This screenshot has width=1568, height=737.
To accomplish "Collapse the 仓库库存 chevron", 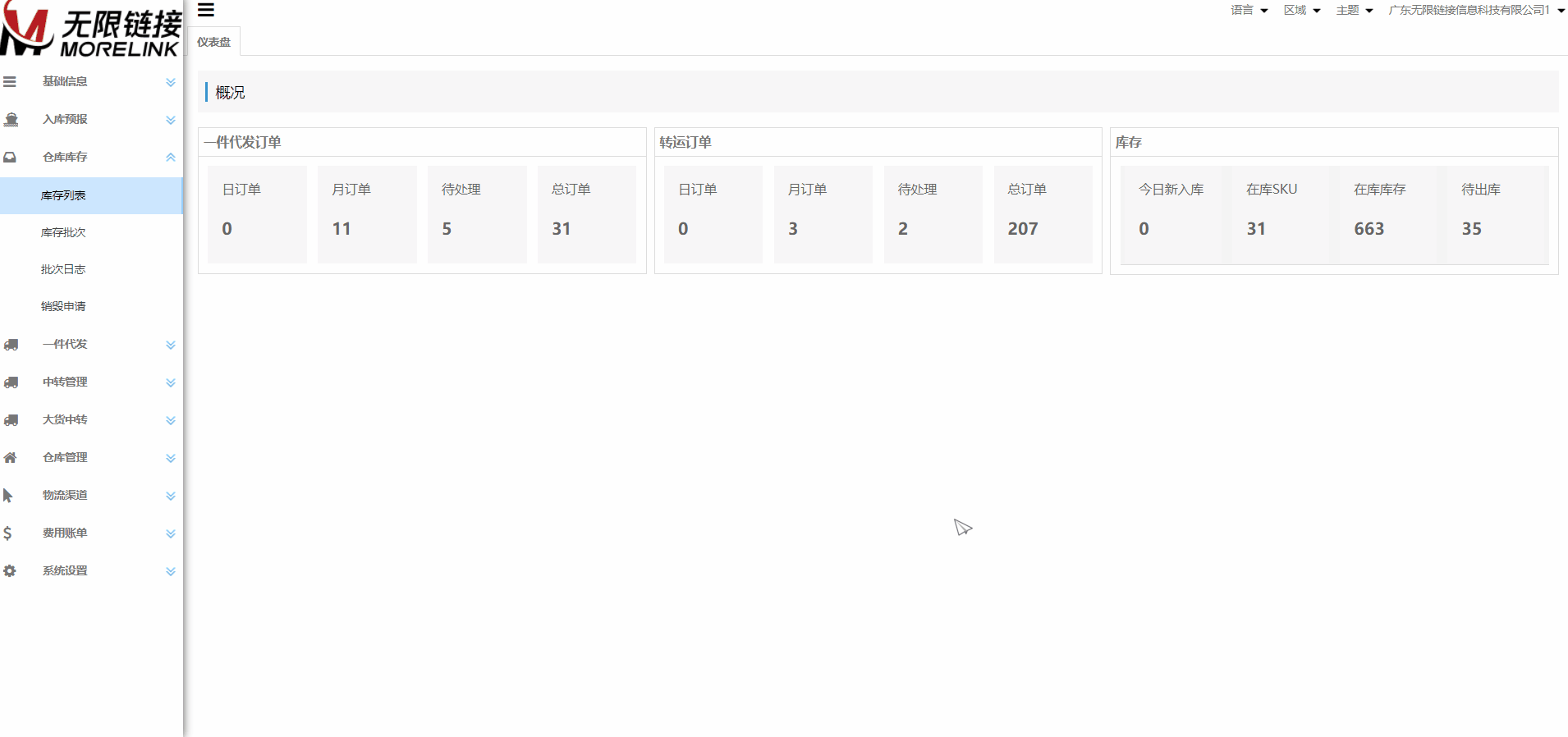I will (171, 158).
